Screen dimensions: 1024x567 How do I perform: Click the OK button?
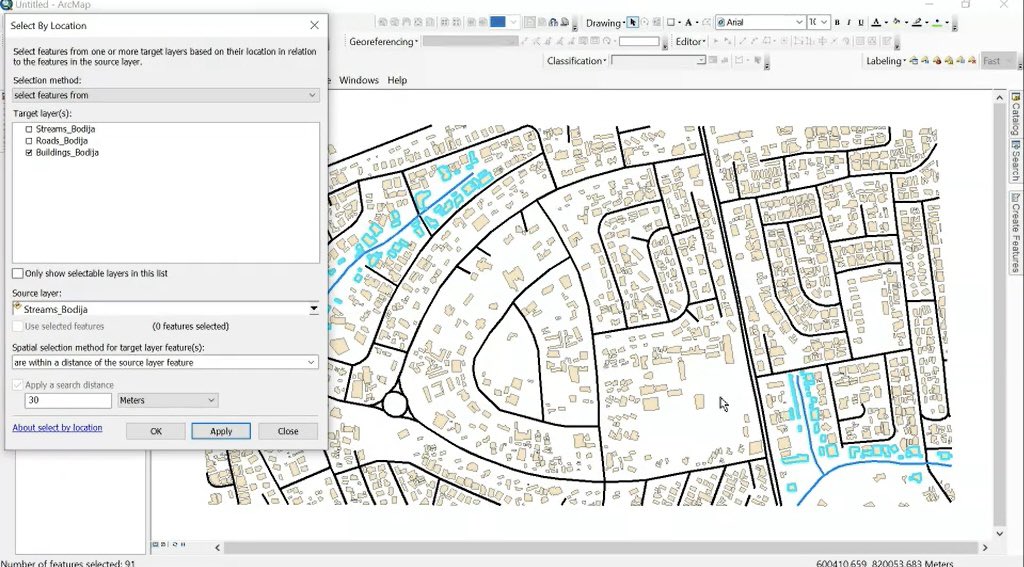(x=155, y=431)
